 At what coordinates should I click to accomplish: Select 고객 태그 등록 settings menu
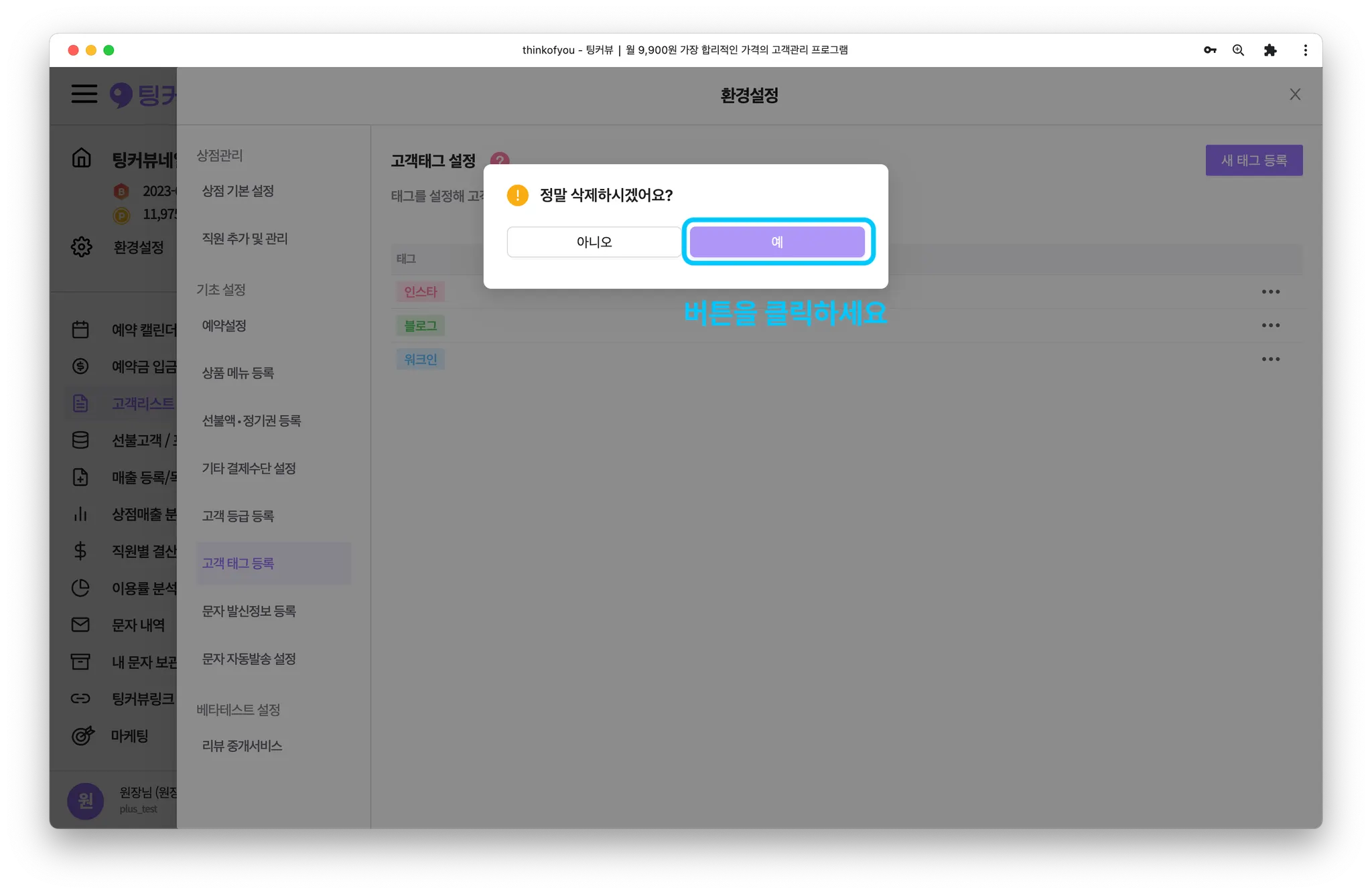click(x=238, y=563)
